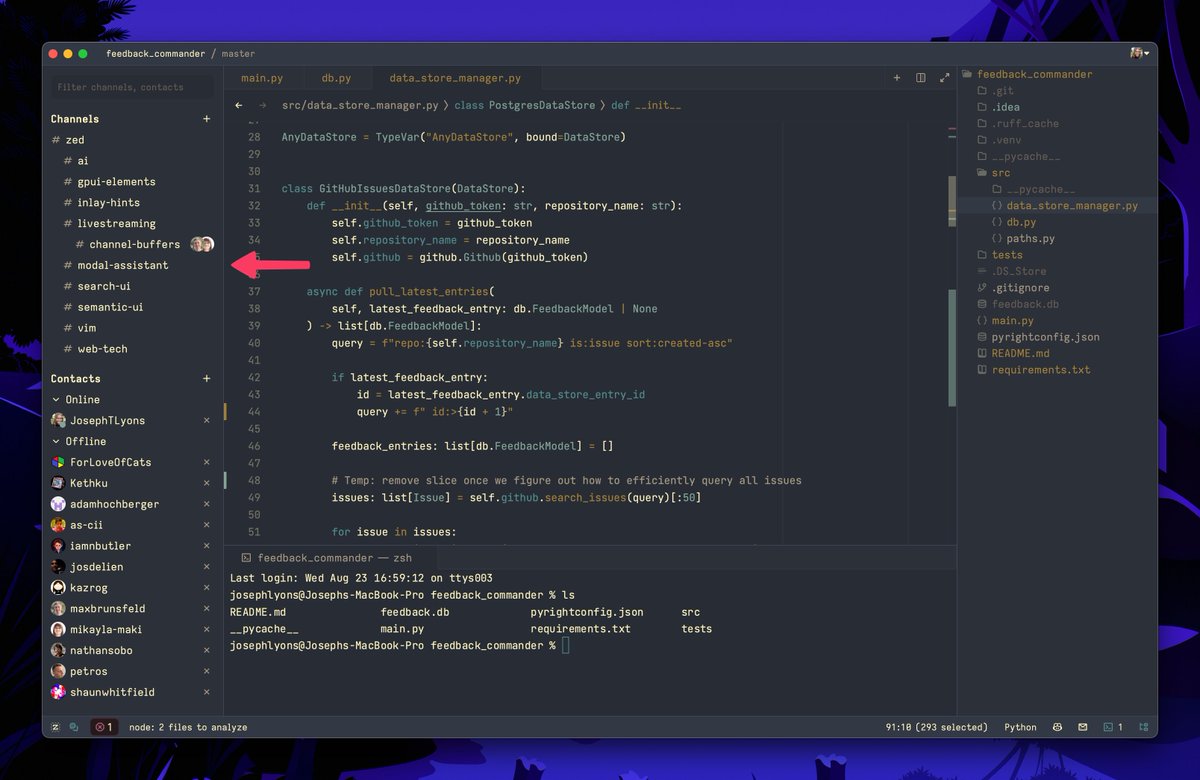Remove contact JosephTLyons with its x
Viewport: 1200px width, 780px height.
(207, 421)
